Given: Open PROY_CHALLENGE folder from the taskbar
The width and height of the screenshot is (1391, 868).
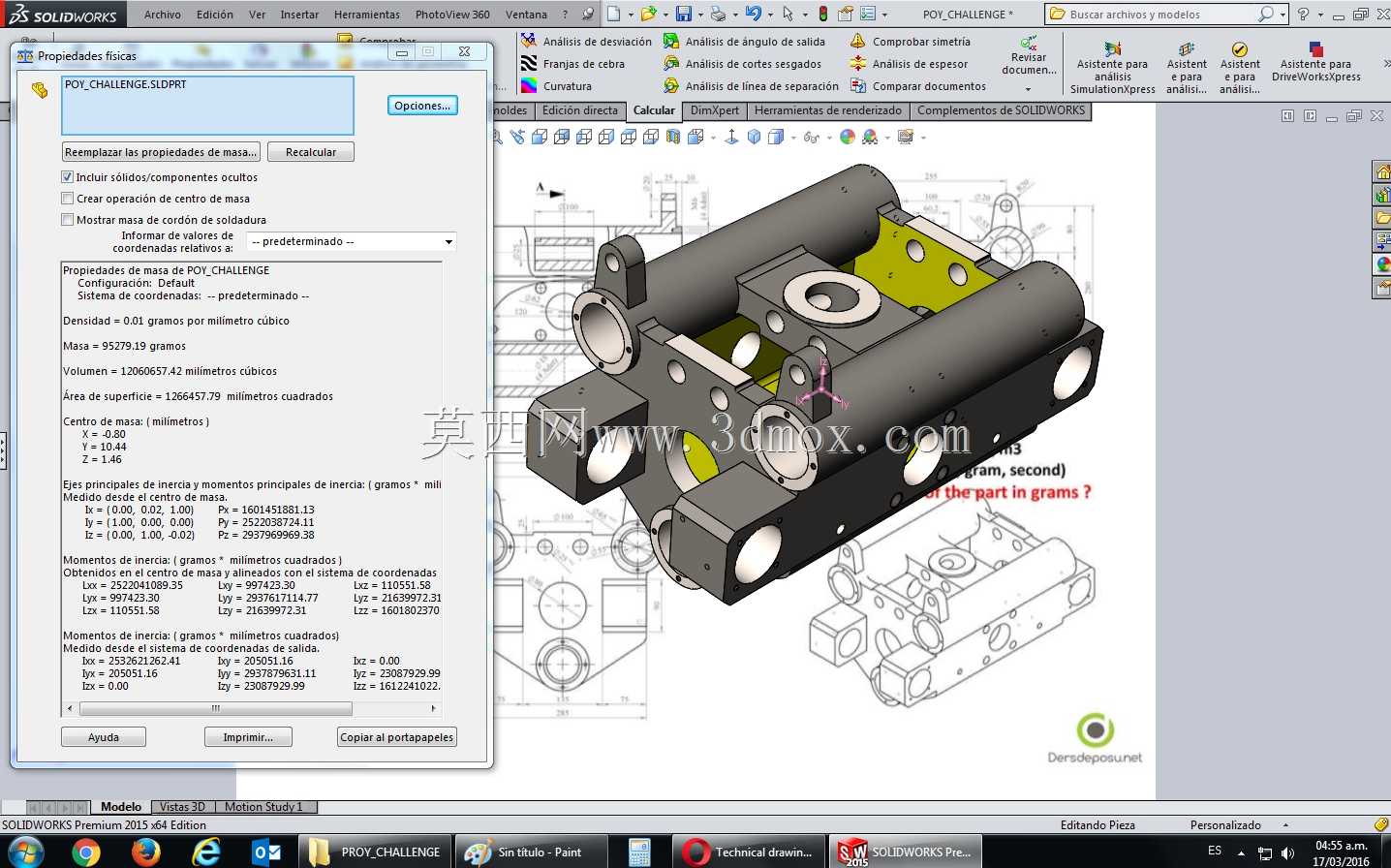Looking at the screenshot, I should point(376,852).
